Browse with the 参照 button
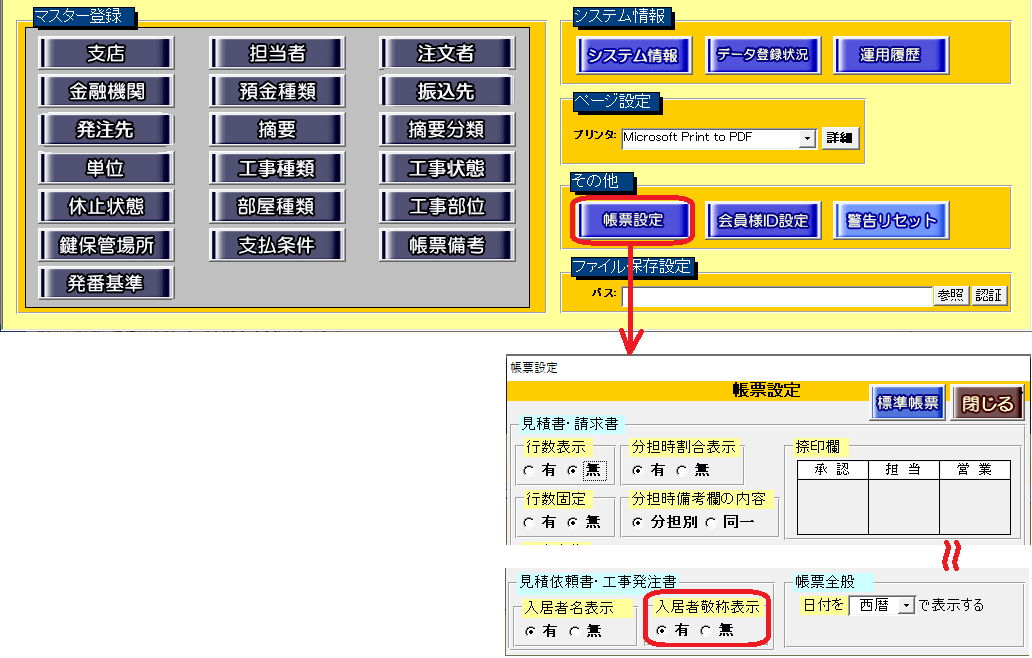This screenshot has width=1032, height=658. pyautogui.click(x=951, y=296)
